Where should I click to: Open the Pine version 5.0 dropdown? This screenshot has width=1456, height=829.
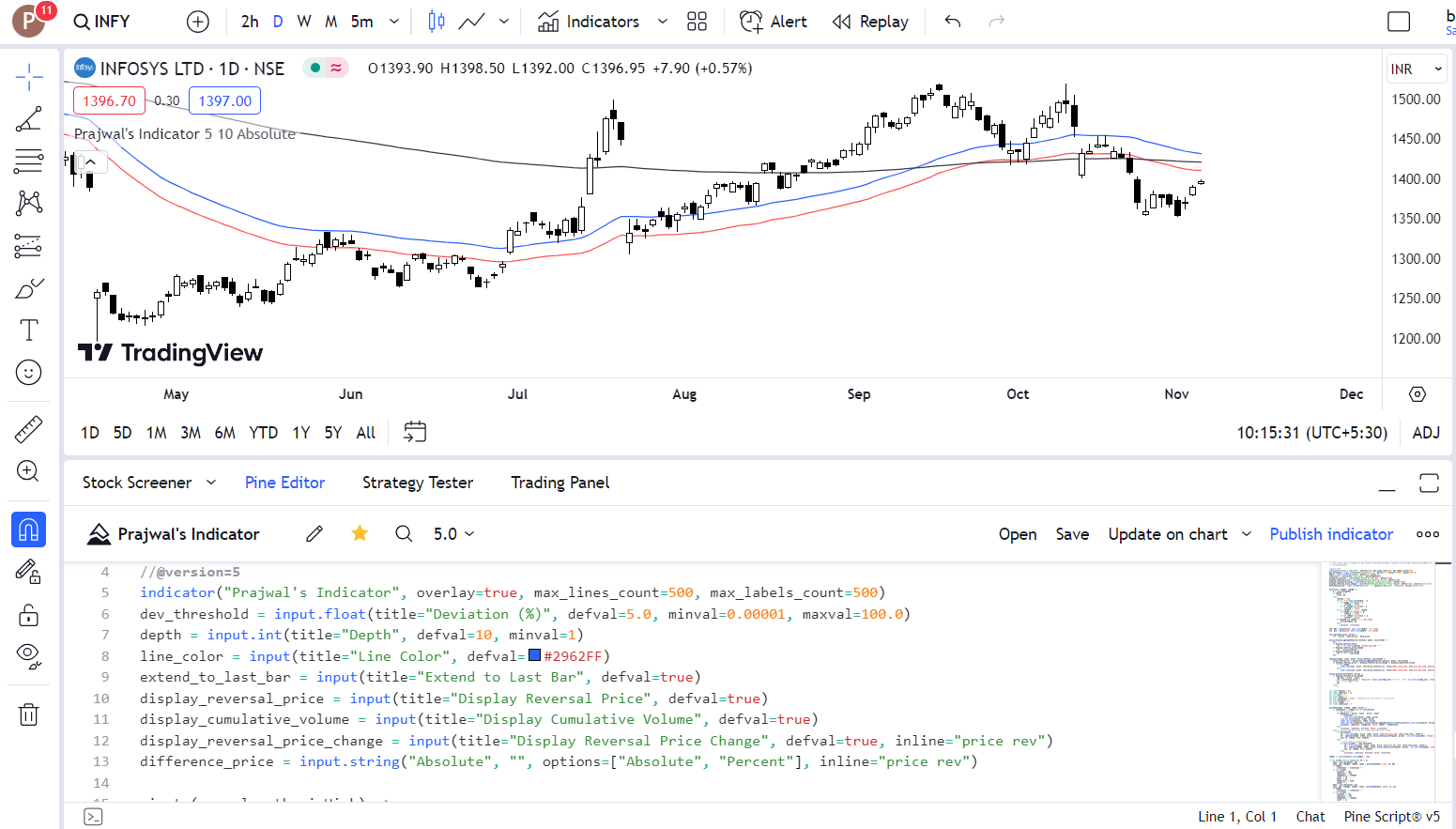pyautogui.click(x=453, y=534)
